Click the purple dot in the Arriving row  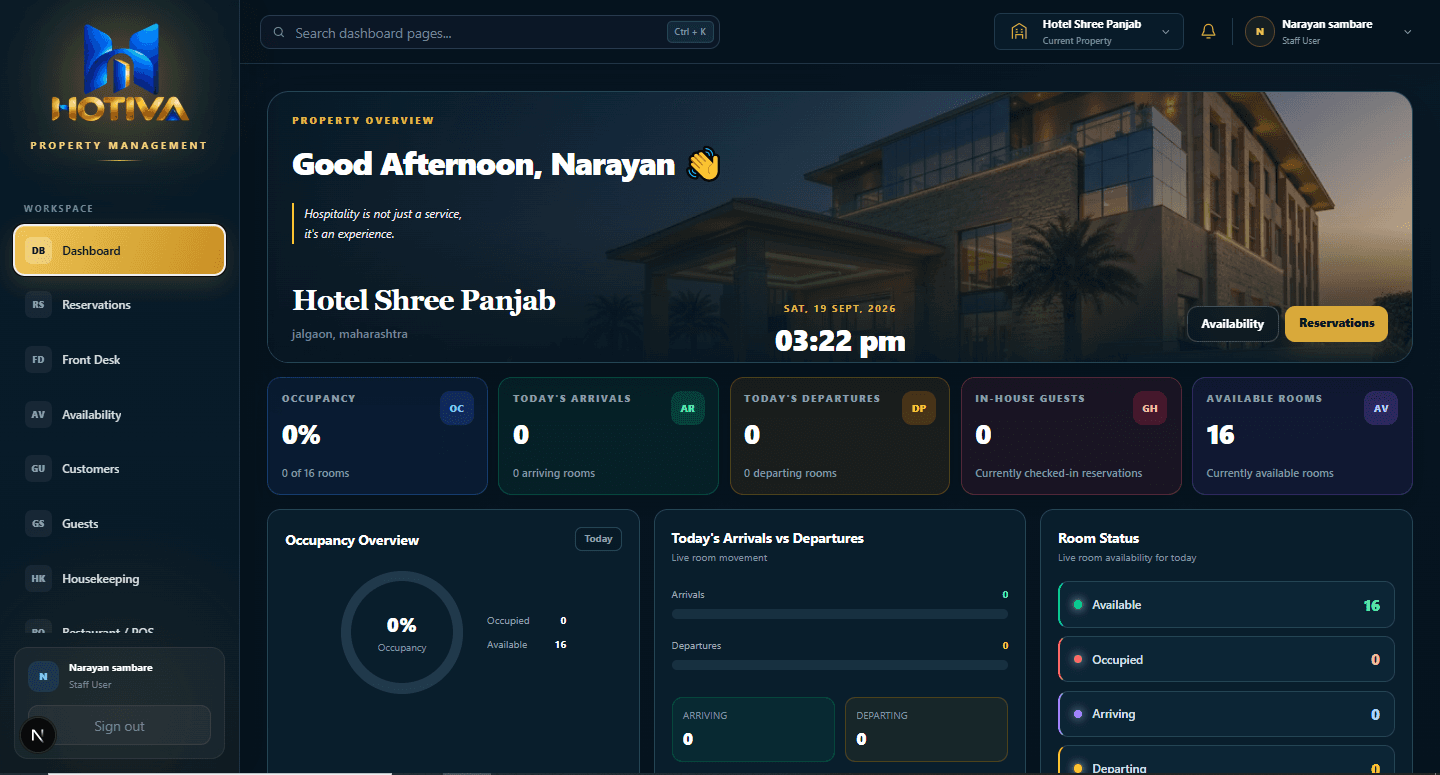click(1078, 714)
